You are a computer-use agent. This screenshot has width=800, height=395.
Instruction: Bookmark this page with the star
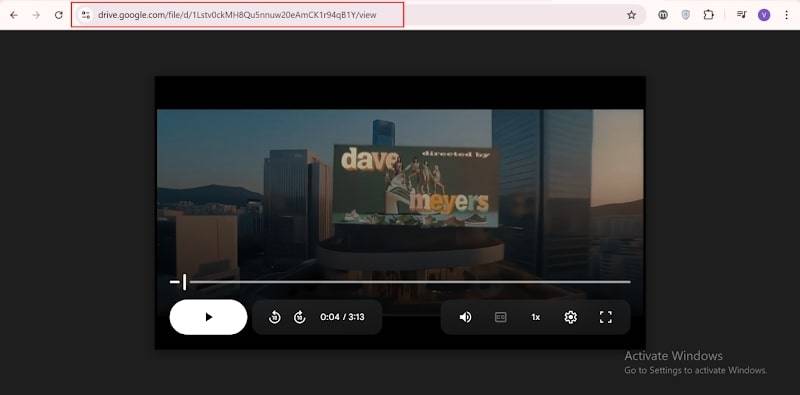[x=632, y=15]
